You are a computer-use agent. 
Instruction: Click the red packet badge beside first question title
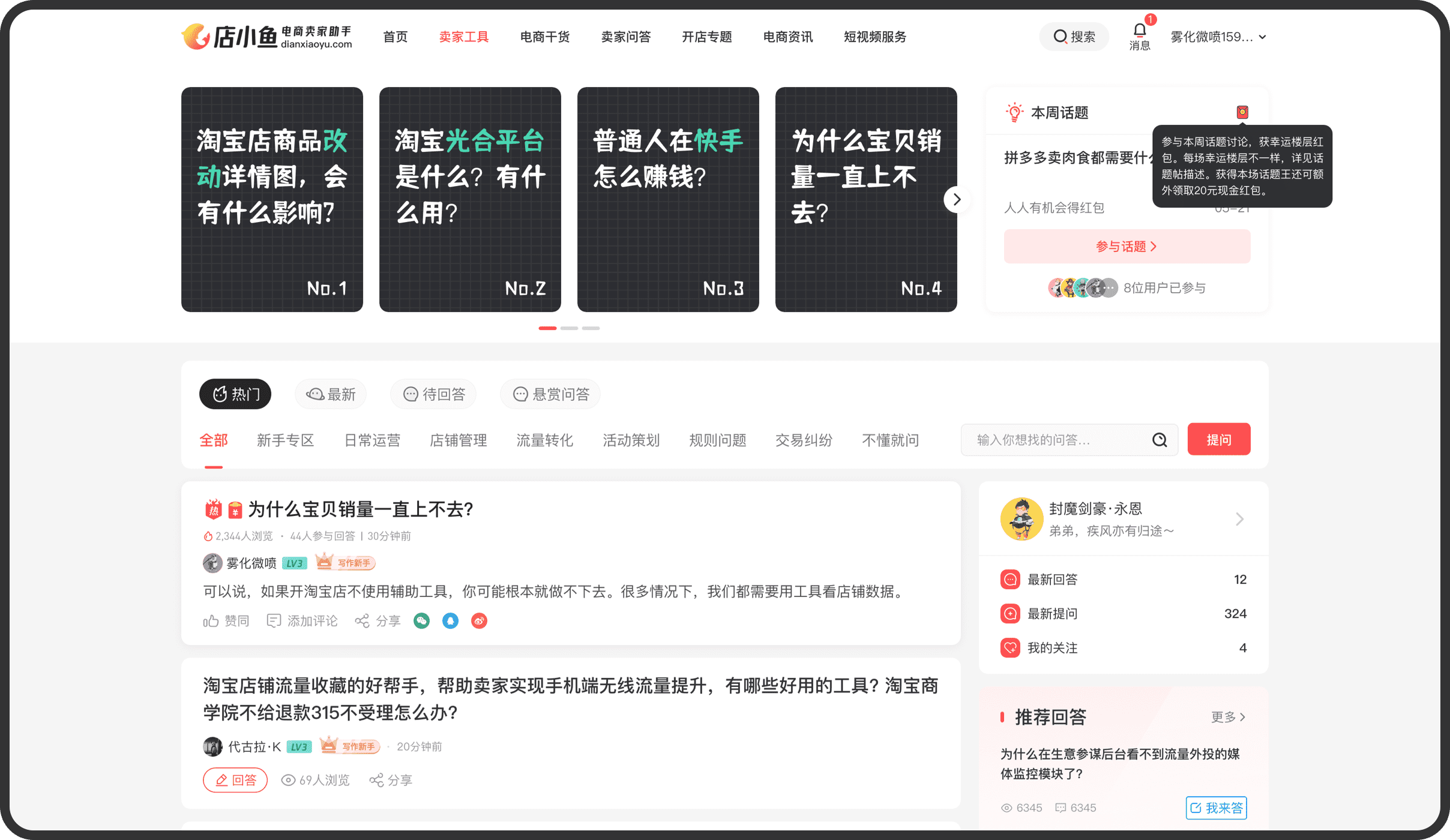click(x=235, y=510)
